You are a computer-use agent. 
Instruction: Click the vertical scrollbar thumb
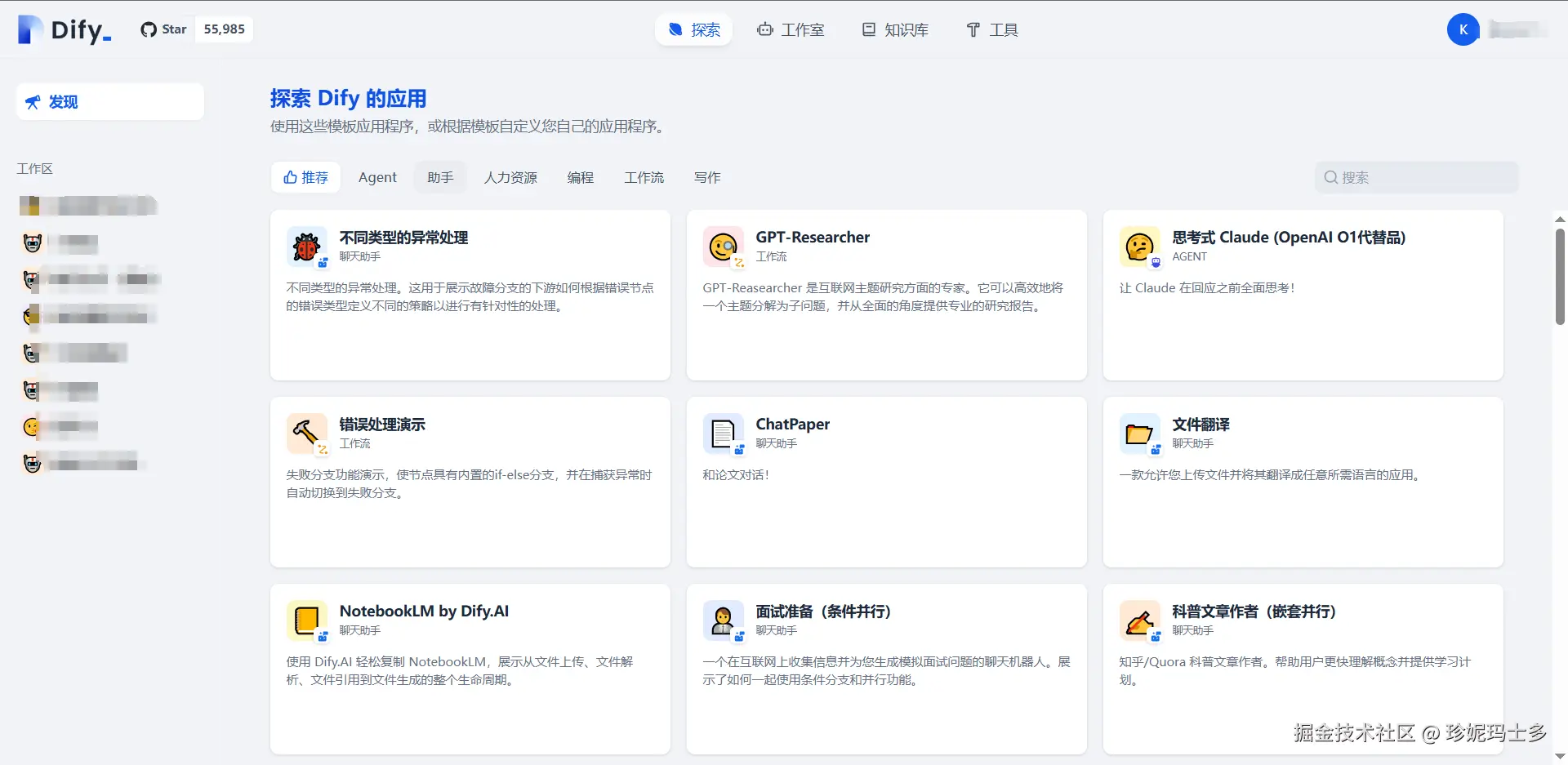1560,277
